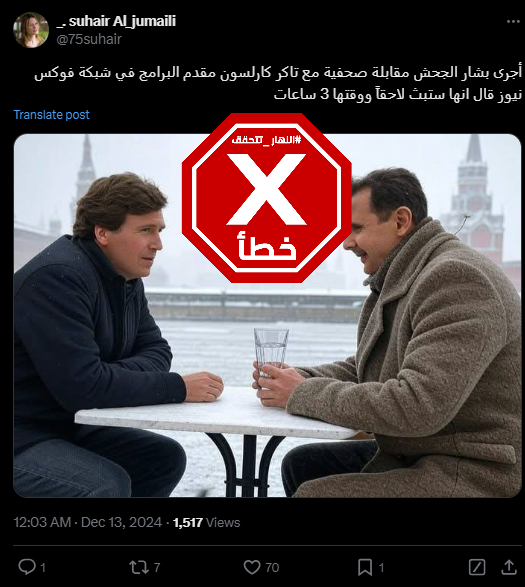Open the three-dot more options menu
The image size is (525, 587).
point(513,22)
